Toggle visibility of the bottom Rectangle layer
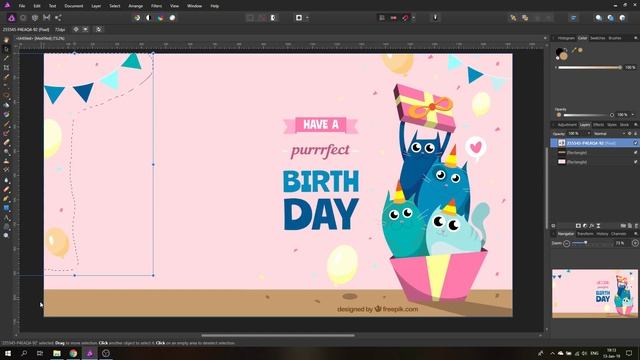The width and height of the screenshot is (640, 360). [x=636, y=162]
